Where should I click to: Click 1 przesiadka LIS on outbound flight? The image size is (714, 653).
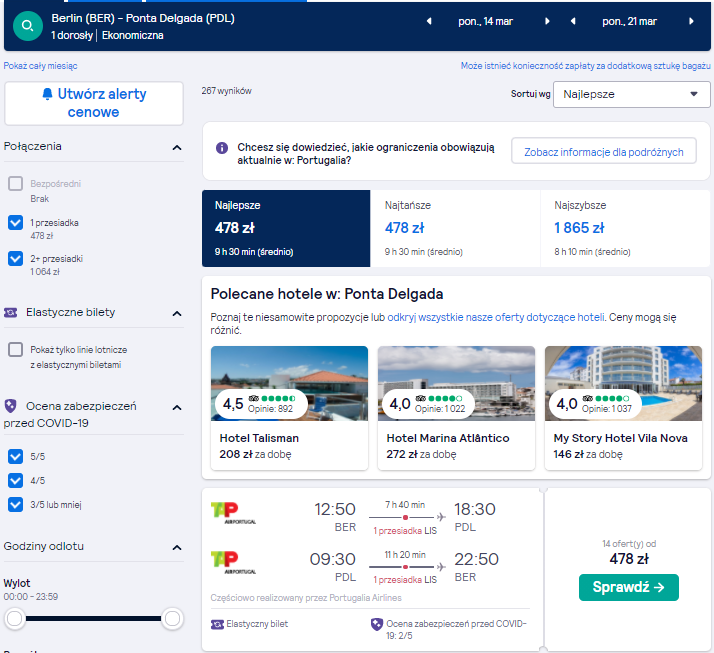point(405,531)
